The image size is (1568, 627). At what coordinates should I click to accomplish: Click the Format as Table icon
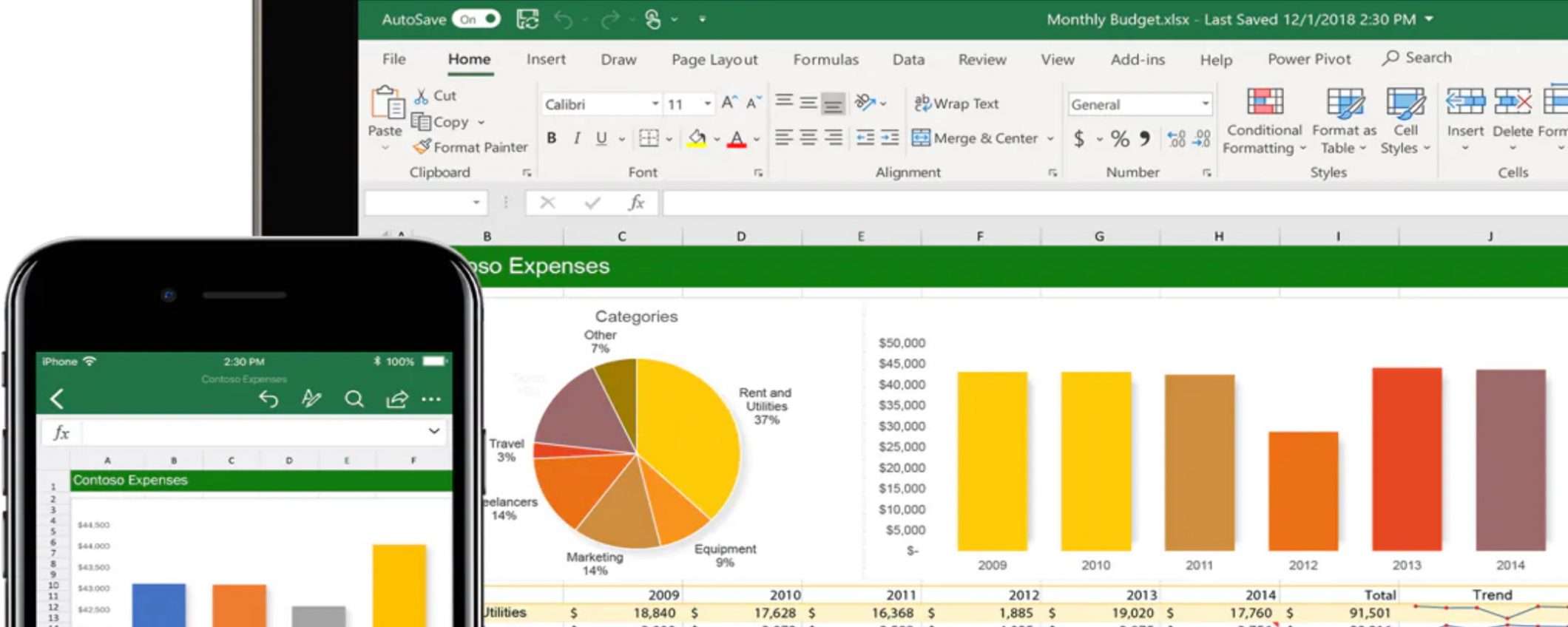click(1344, 104)
